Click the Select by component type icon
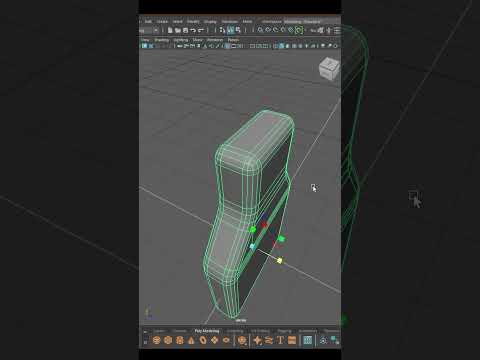Viewport: 480px width, 360px height. (x=239, y=30)
